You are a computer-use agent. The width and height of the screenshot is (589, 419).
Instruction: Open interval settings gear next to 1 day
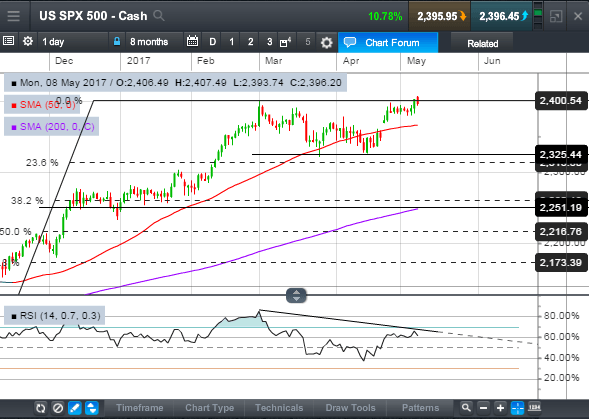pos(28,41)
